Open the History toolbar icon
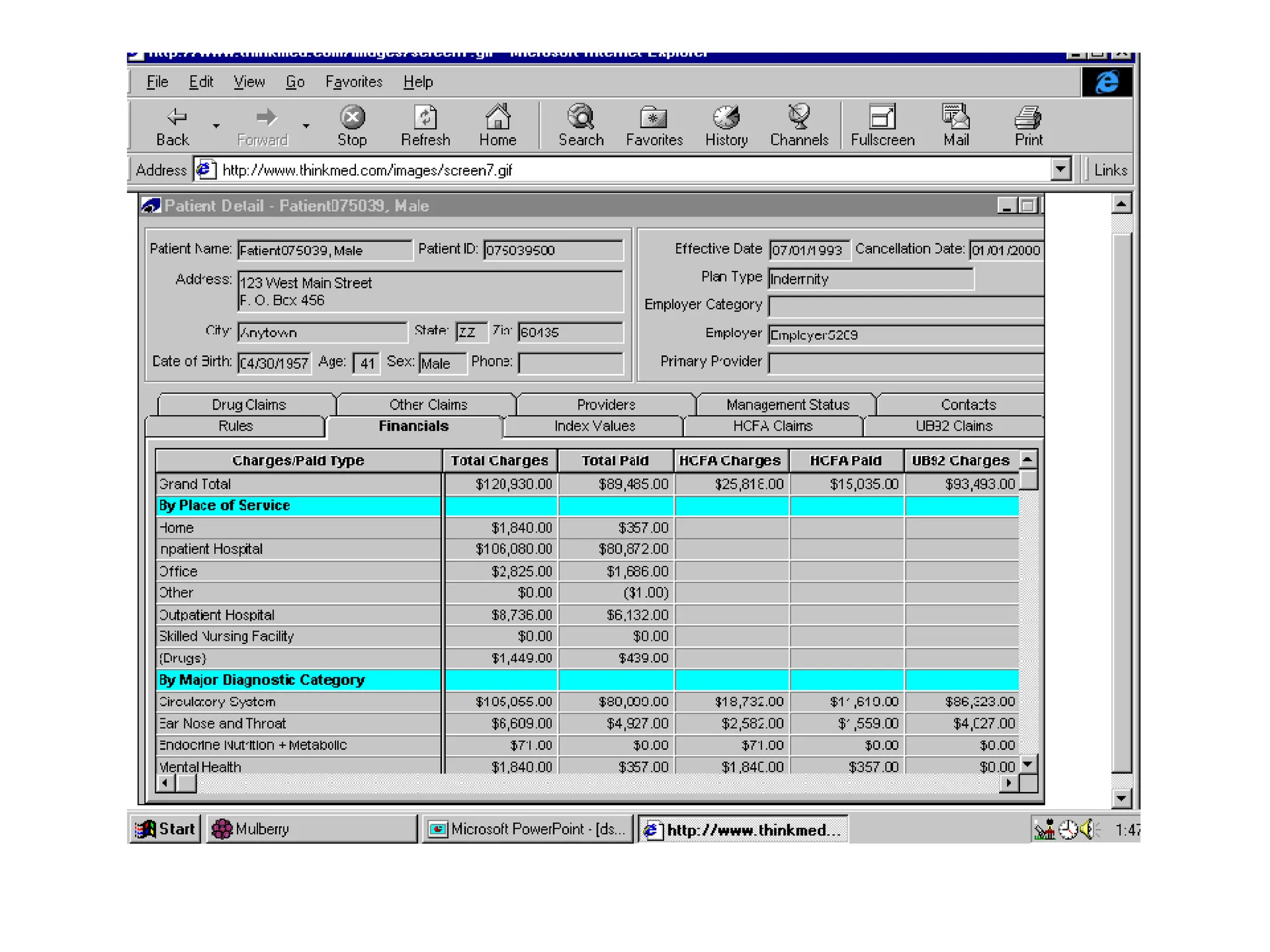This screenshot has height=952, width=1270. [x=726, y=117]
